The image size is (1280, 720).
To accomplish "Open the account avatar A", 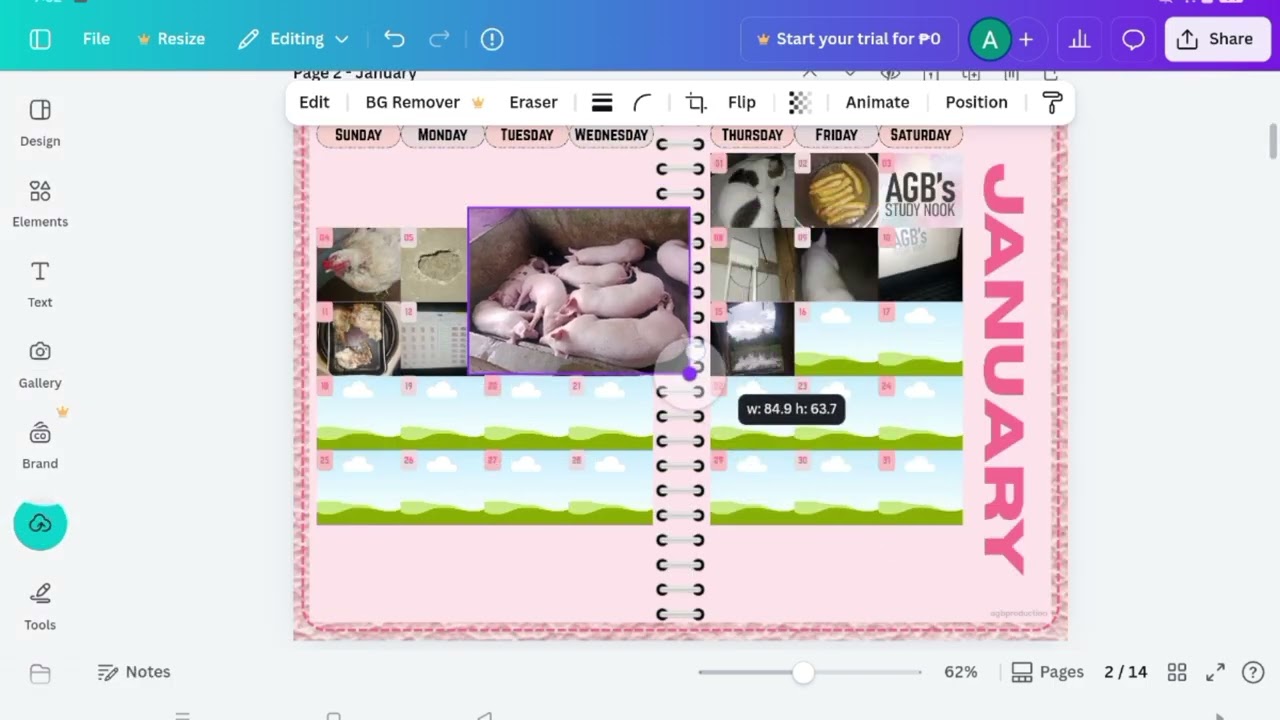I will tap(990, 39).
